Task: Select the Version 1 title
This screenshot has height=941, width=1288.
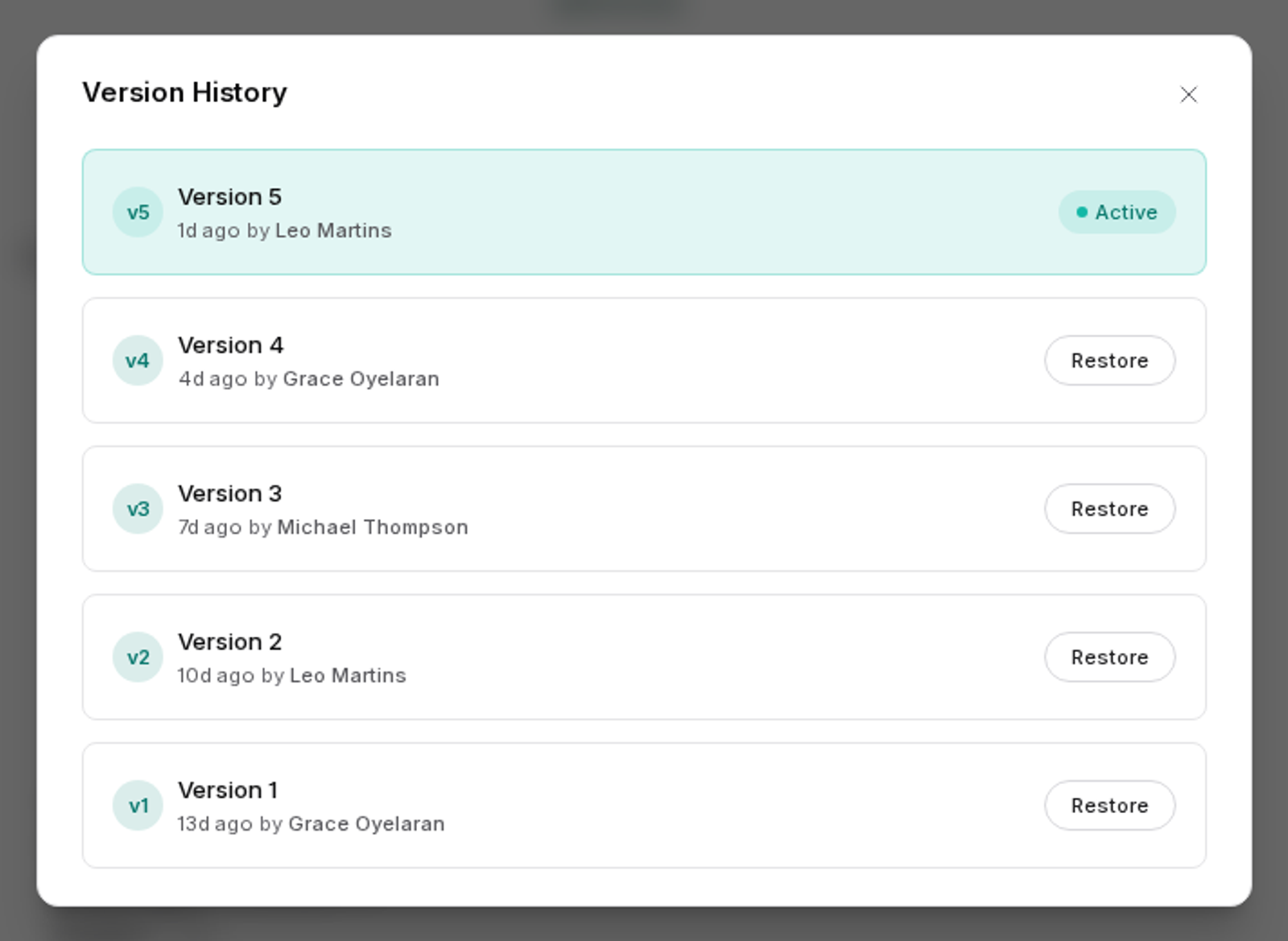Action: [228, 790]
